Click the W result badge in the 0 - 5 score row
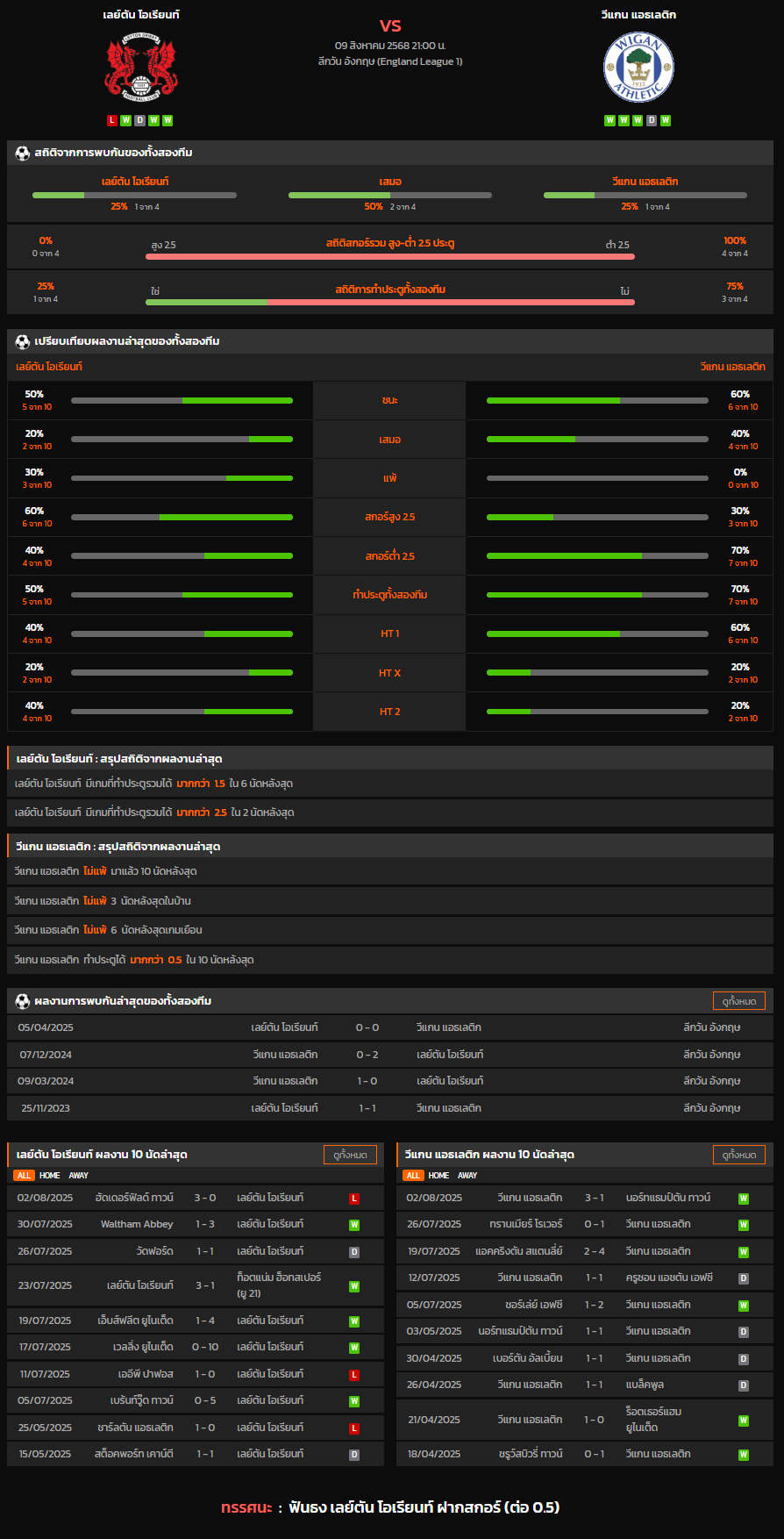This screenshot has width=784, height=1539. [354, 1401]
